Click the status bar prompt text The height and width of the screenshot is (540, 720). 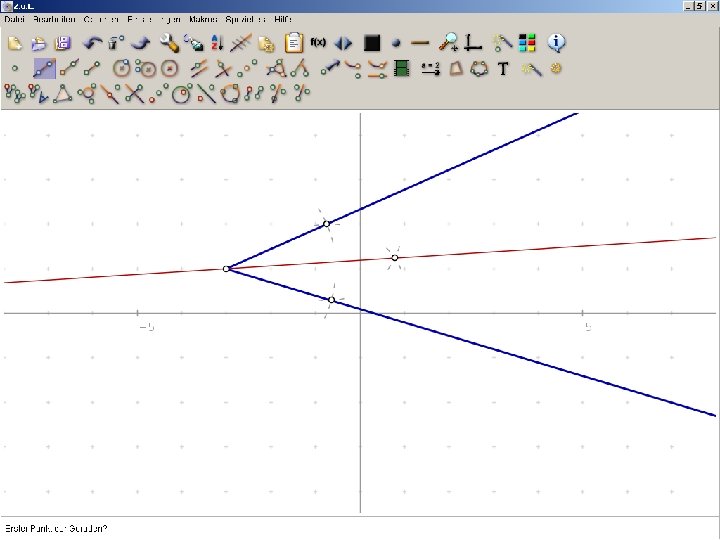point(56,529)
